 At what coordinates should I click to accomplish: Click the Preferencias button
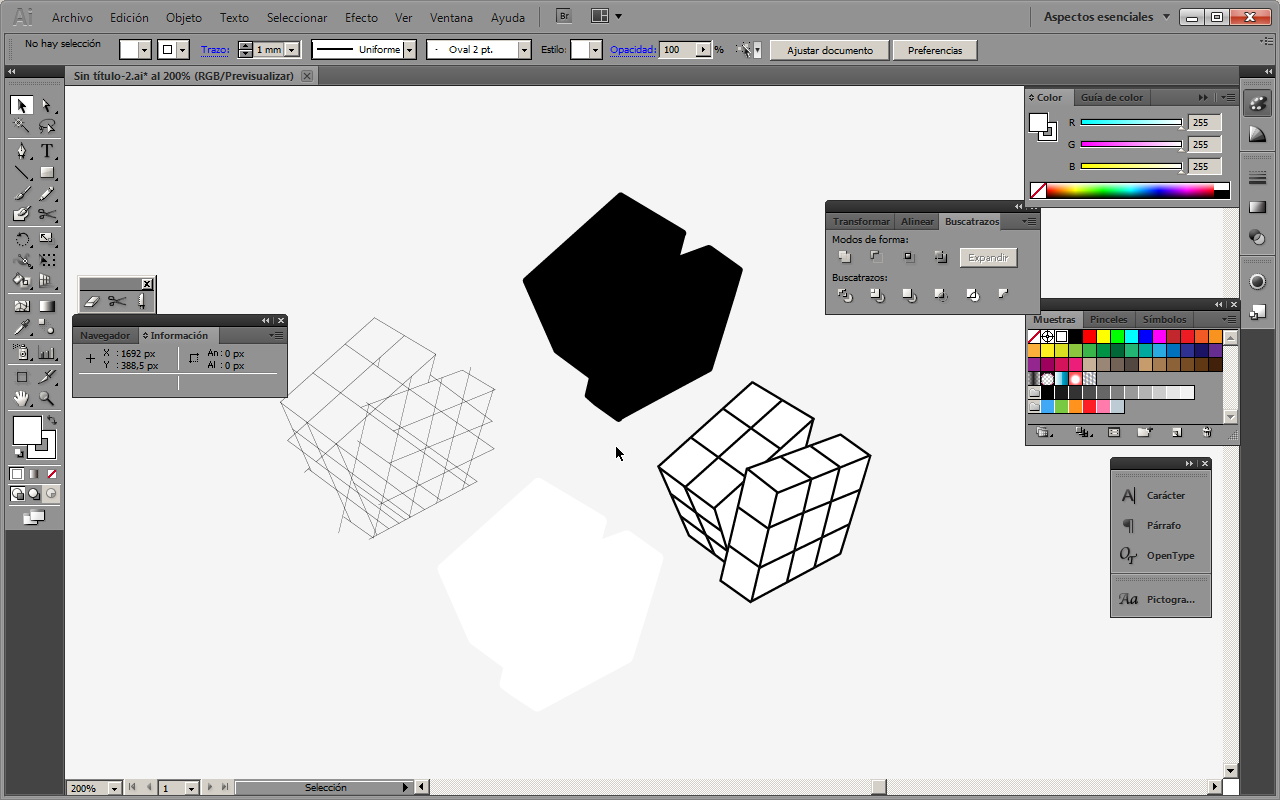click(935, 50)
